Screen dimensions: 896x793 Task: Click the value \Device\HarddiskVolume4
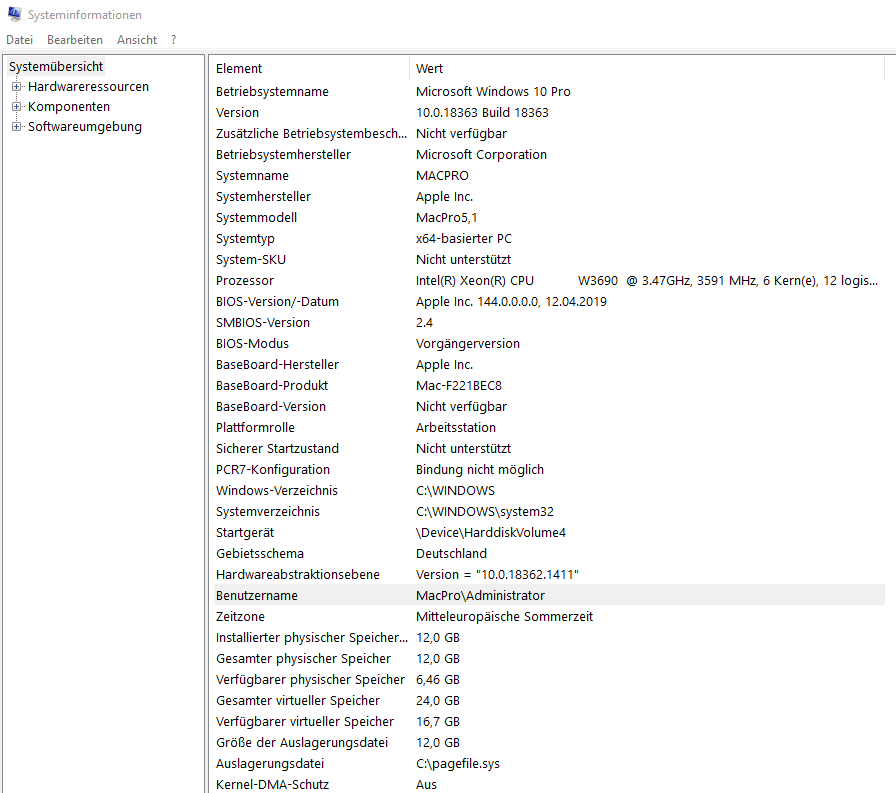tap(491, 533)
